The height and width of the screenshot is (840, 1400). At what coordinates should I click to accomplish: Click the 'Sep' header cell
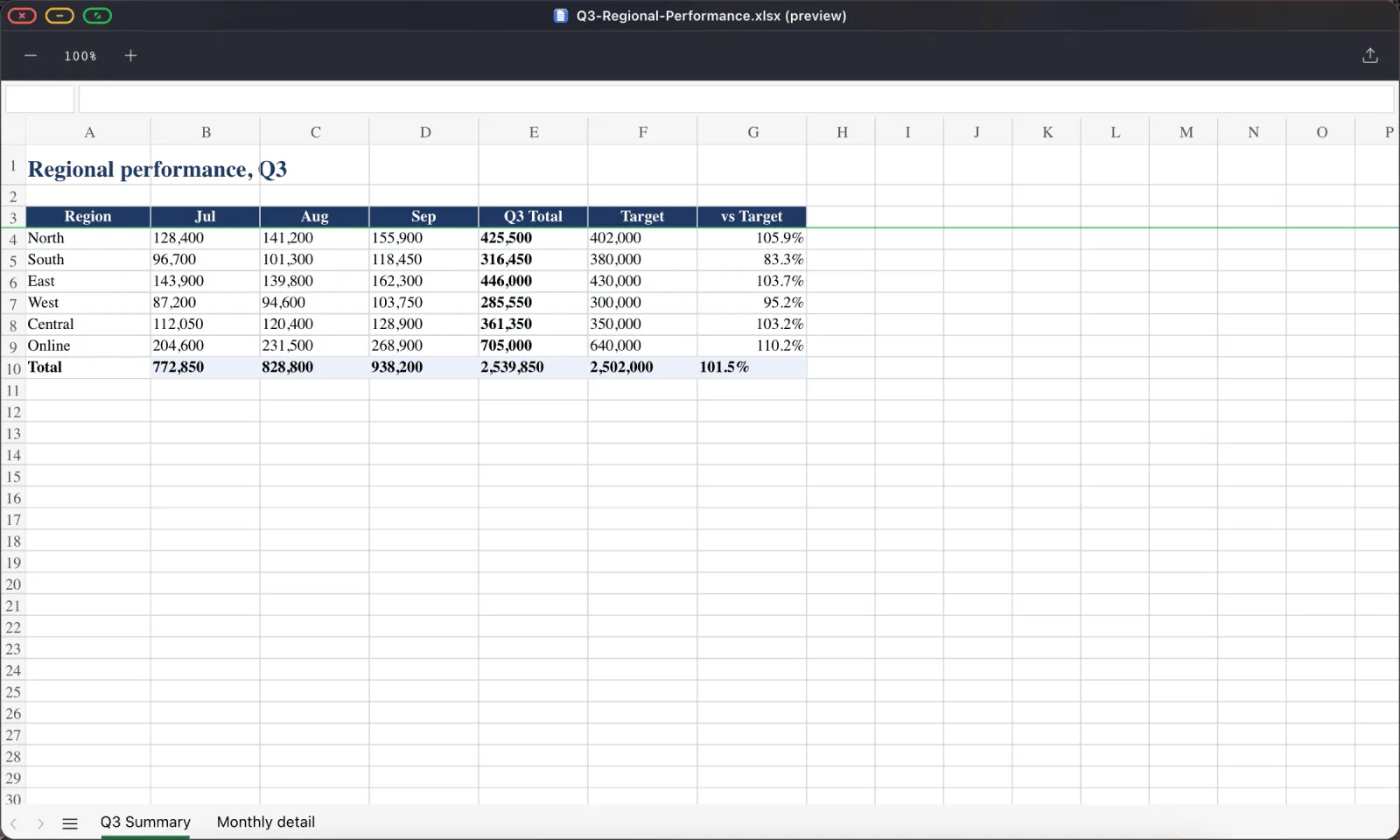pyautogui.click(x=424, y=216)
